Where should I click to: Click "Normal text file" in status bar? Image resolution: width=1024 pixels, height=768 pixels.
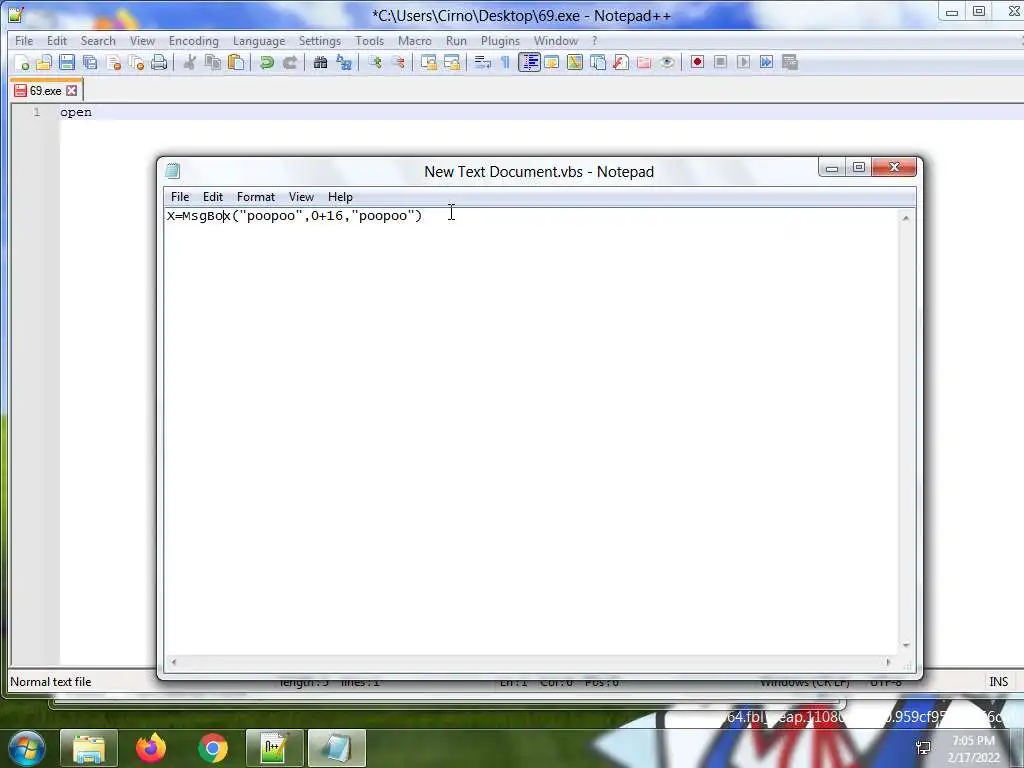tap(50, 681)
